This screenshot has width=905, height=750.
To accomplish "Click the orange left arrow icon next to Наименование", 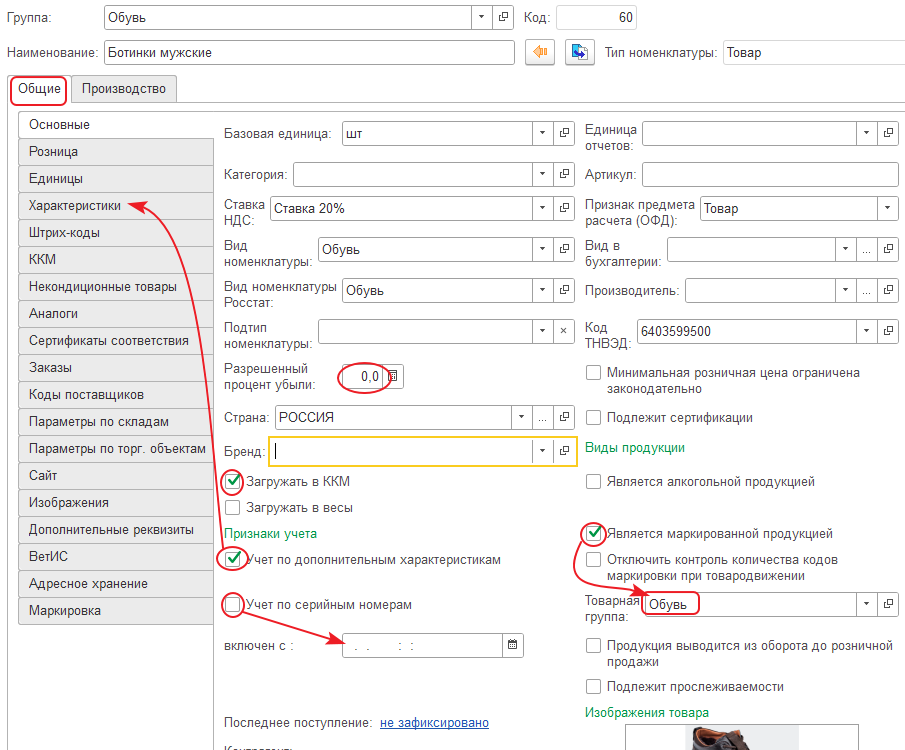I will (x=540, y=52).
